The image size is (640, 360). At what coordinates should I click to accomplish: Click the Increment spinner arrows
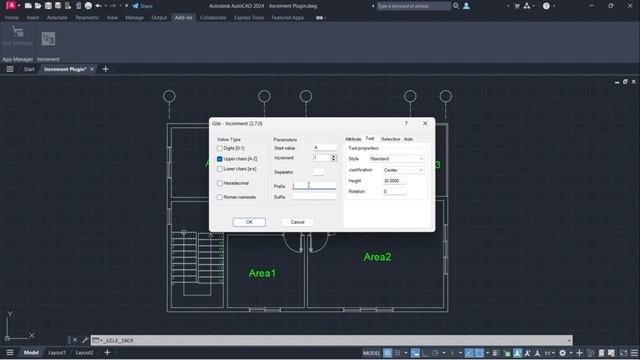click(x=334, y=158)
